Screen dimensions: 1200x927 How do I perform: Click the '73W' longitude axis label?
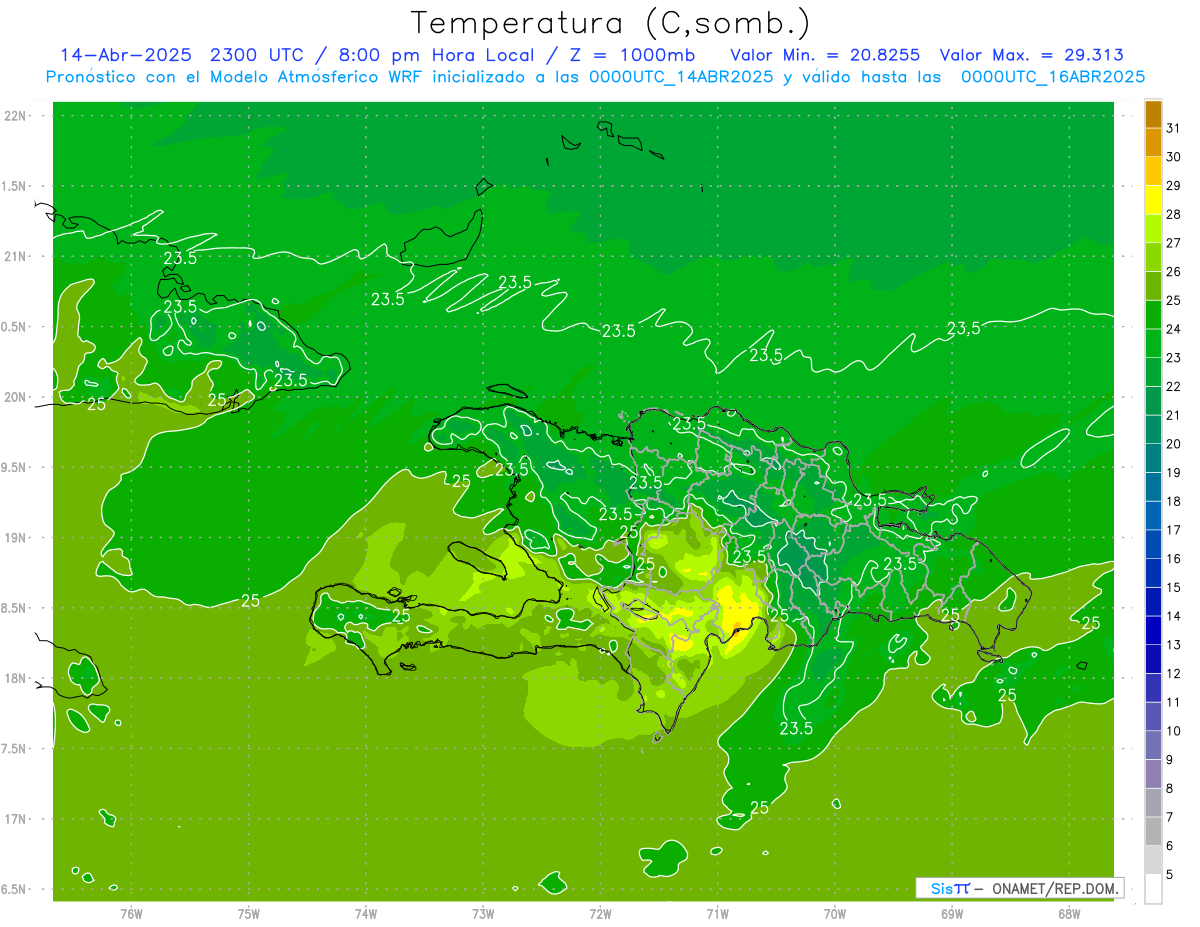click(x=483, y=913)
